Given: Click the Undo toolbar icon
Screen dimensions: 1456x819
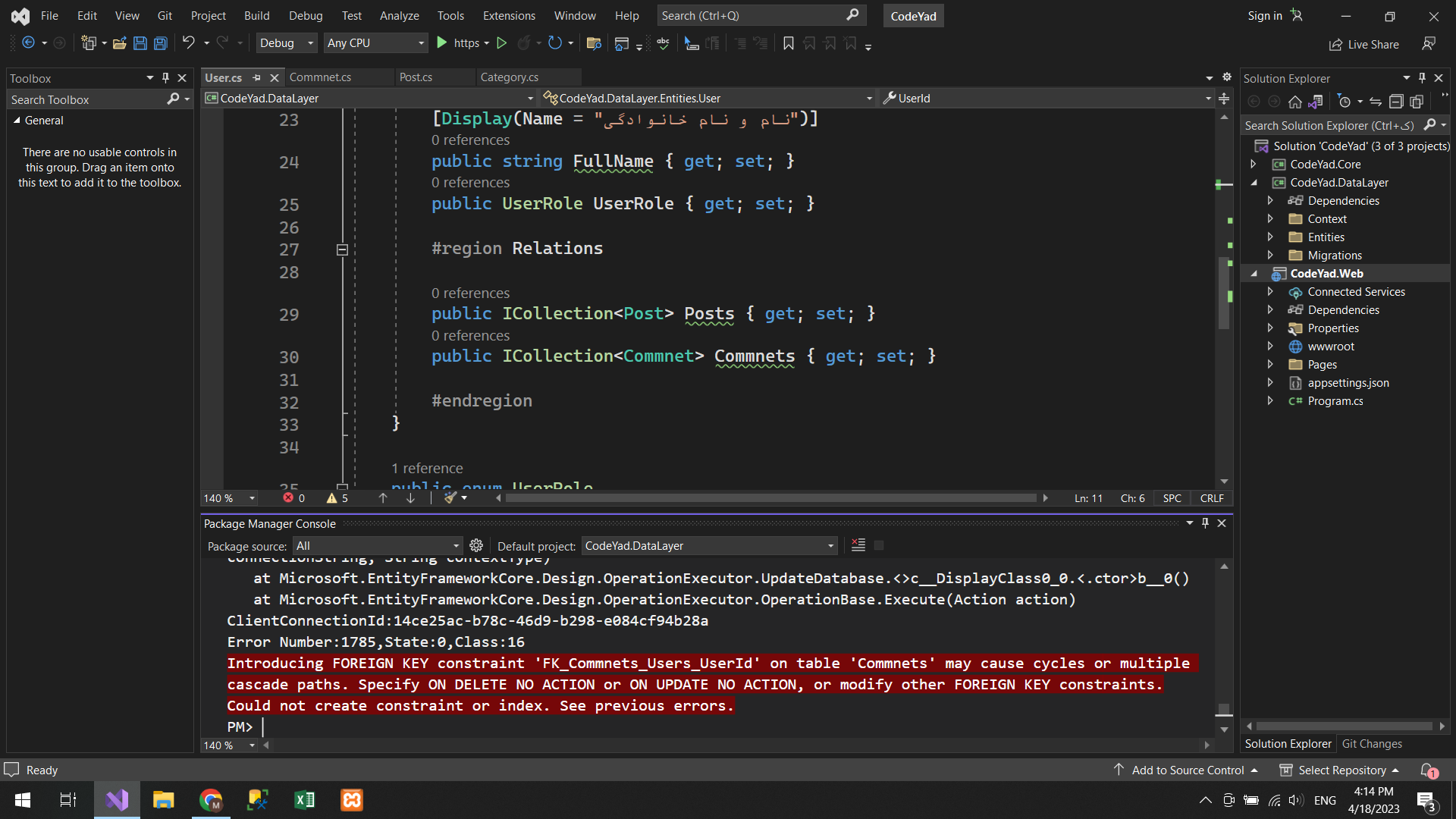Looking at the screenshot, I should 188,43.
